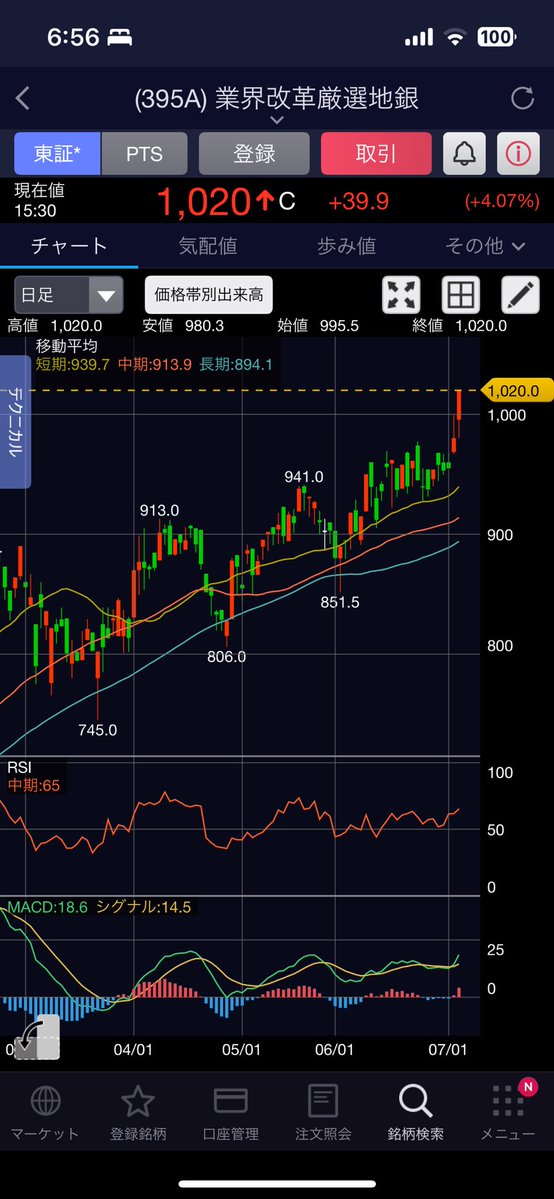Tap the current price 1,020
The image size is (554, 1199).
pos(204,202)
